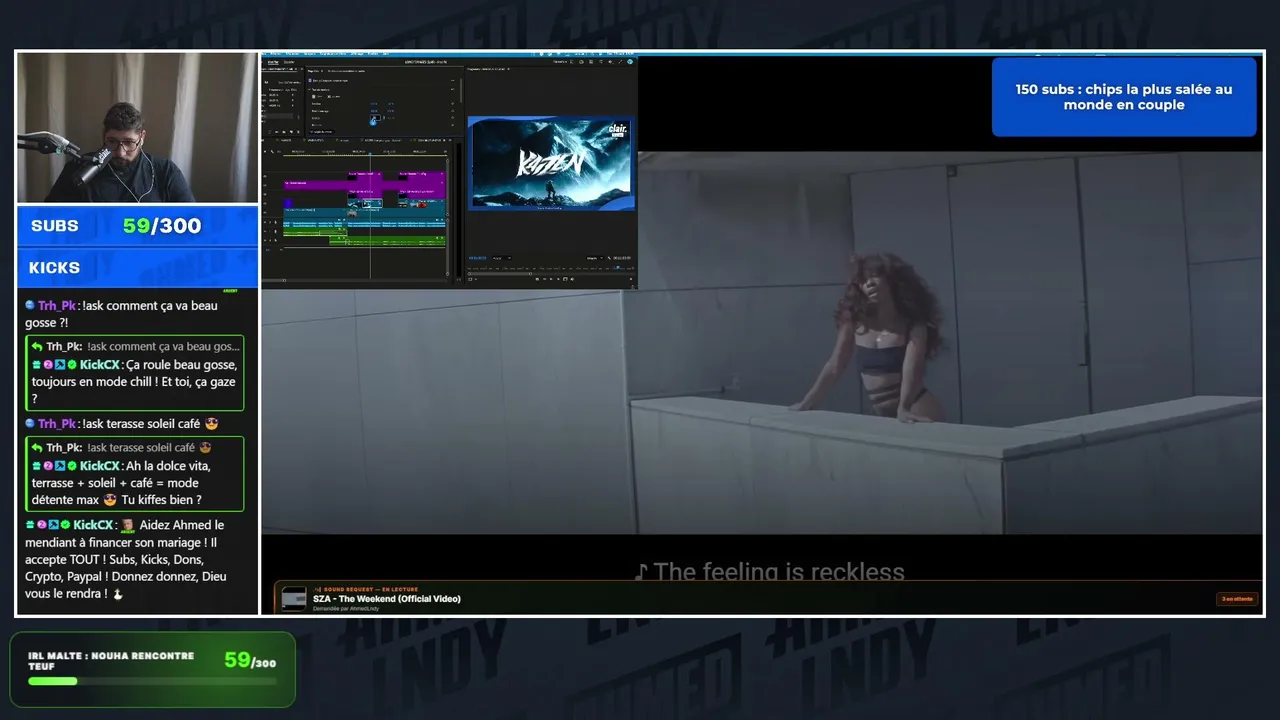Click the 'Tu kiffes bien ?' chat text
Image resolution: width=1280 pixels, height=720 pixels.
[161, 500]
